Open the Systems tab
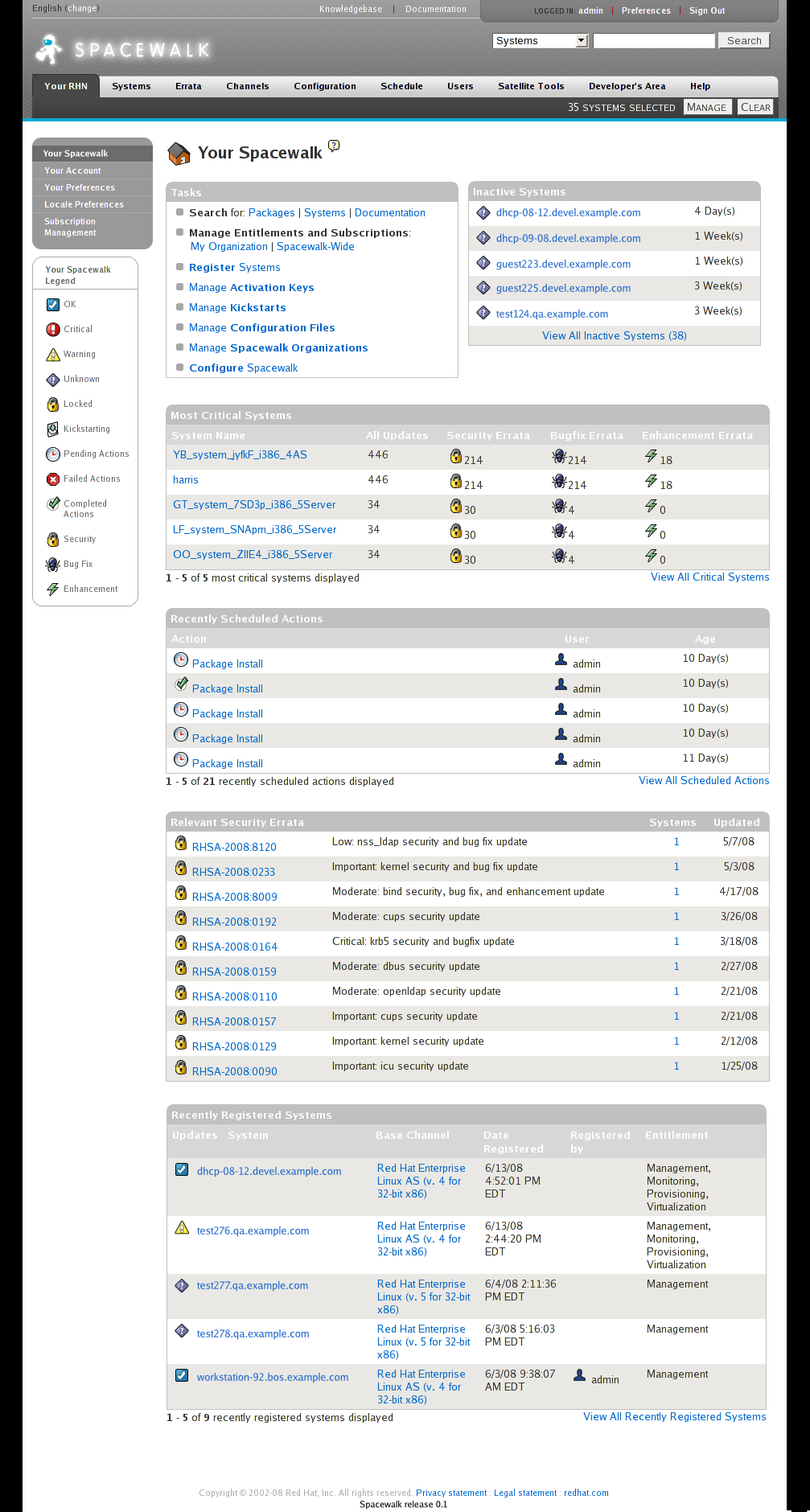 click(131, 86)
